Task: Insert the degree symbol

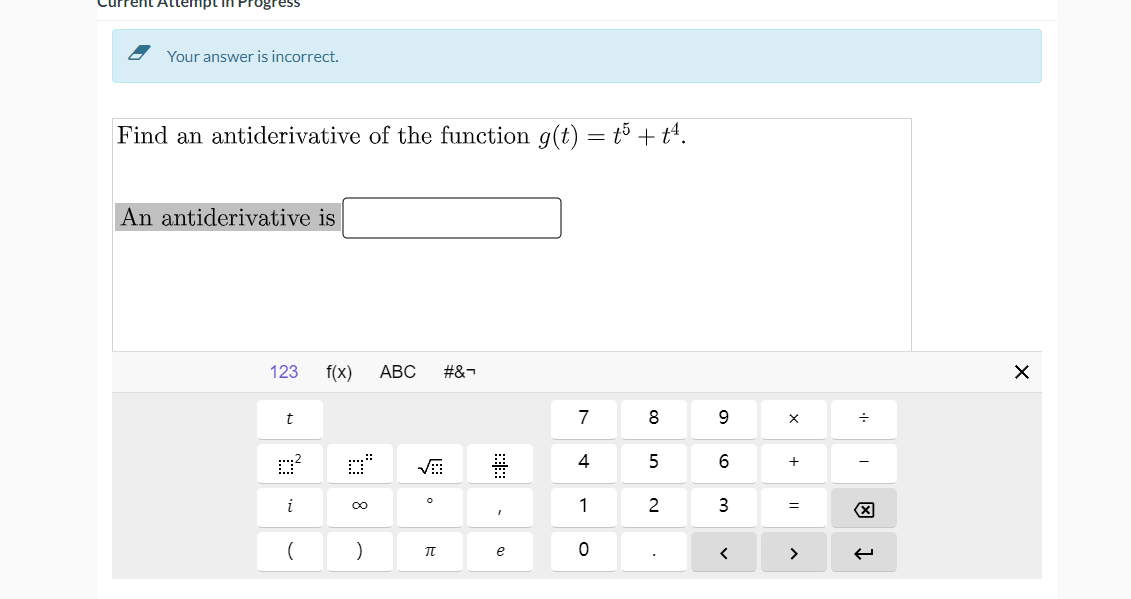Action: coord(430,507)
